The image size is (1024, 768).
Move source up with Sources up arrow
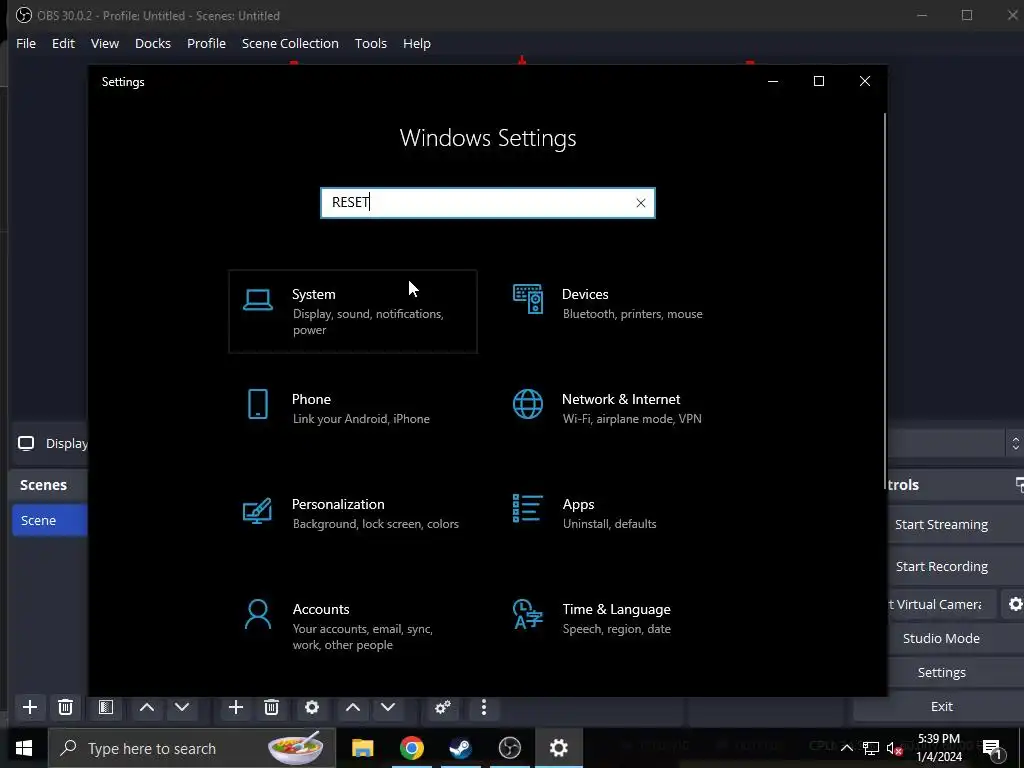pyautogui.click(x=353, y=707)
